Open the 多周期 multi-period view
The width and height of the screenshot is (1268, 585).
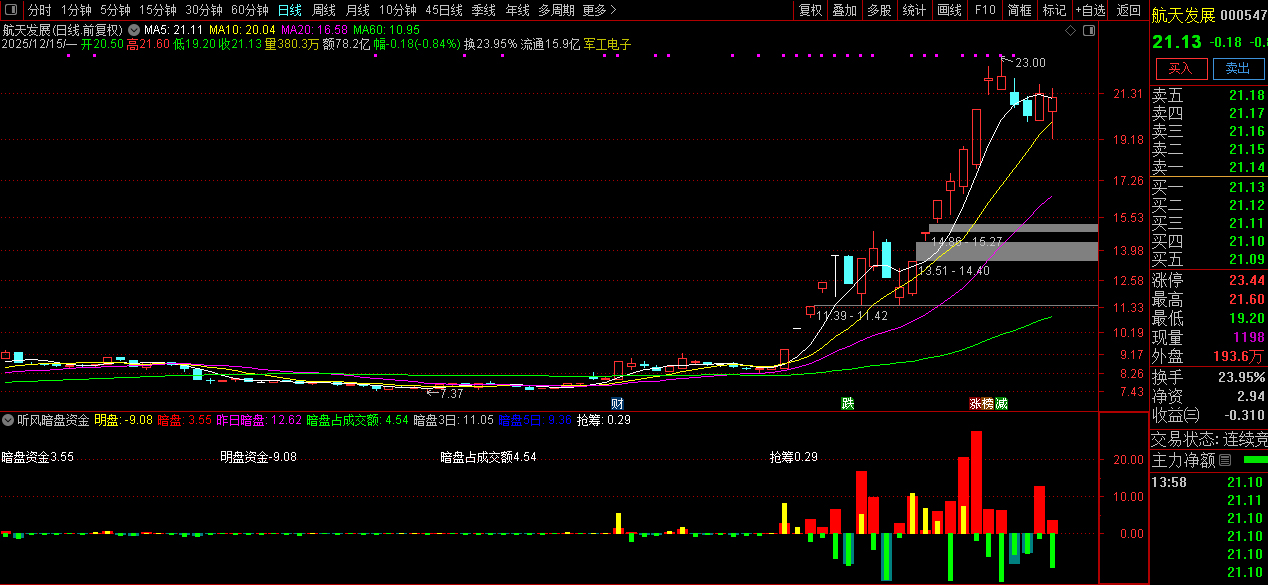pyautogui.click(x=556, y=10)
